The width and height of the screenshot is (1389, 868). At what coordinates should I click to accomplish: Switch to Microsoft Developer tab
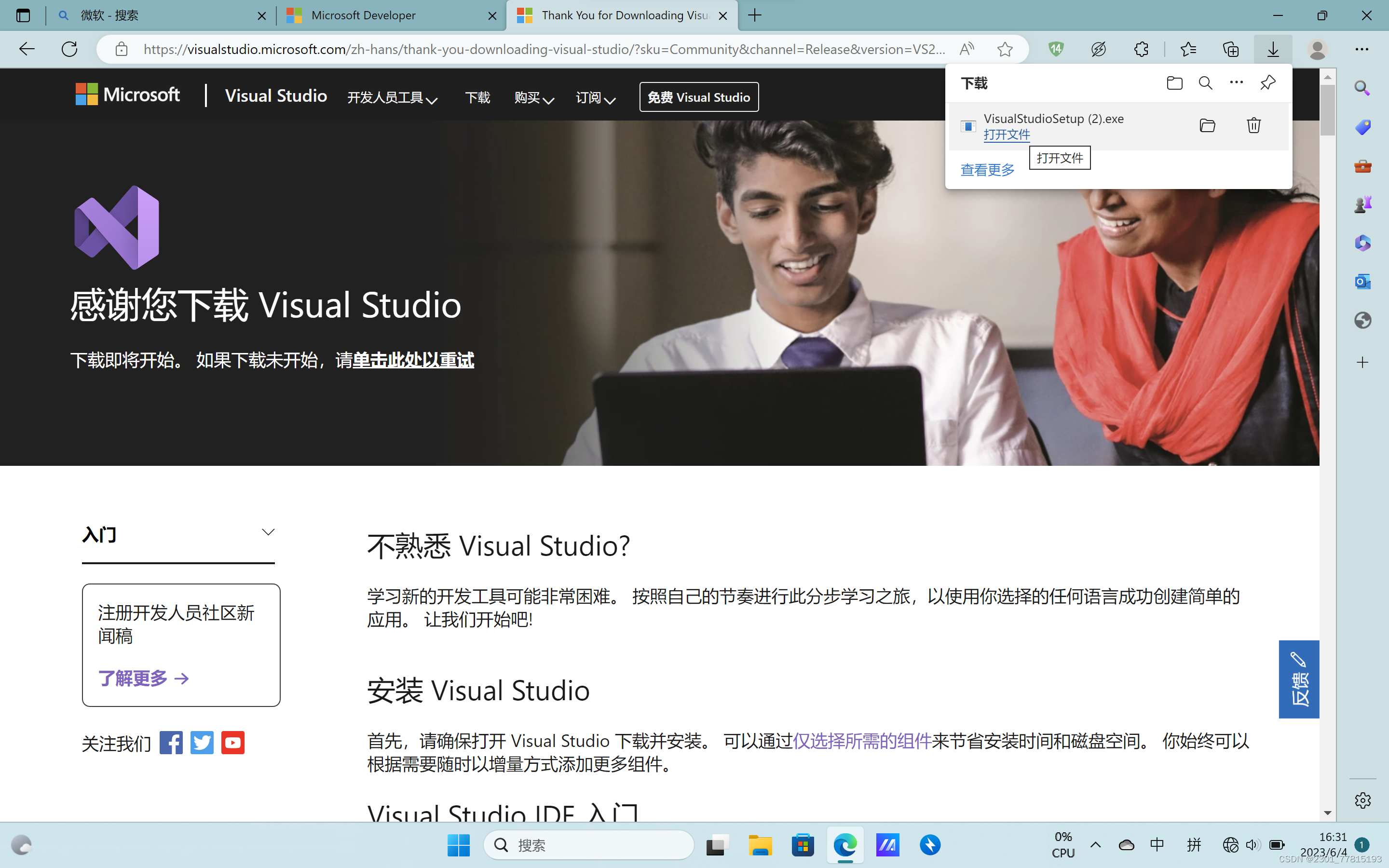click(390, 15)
